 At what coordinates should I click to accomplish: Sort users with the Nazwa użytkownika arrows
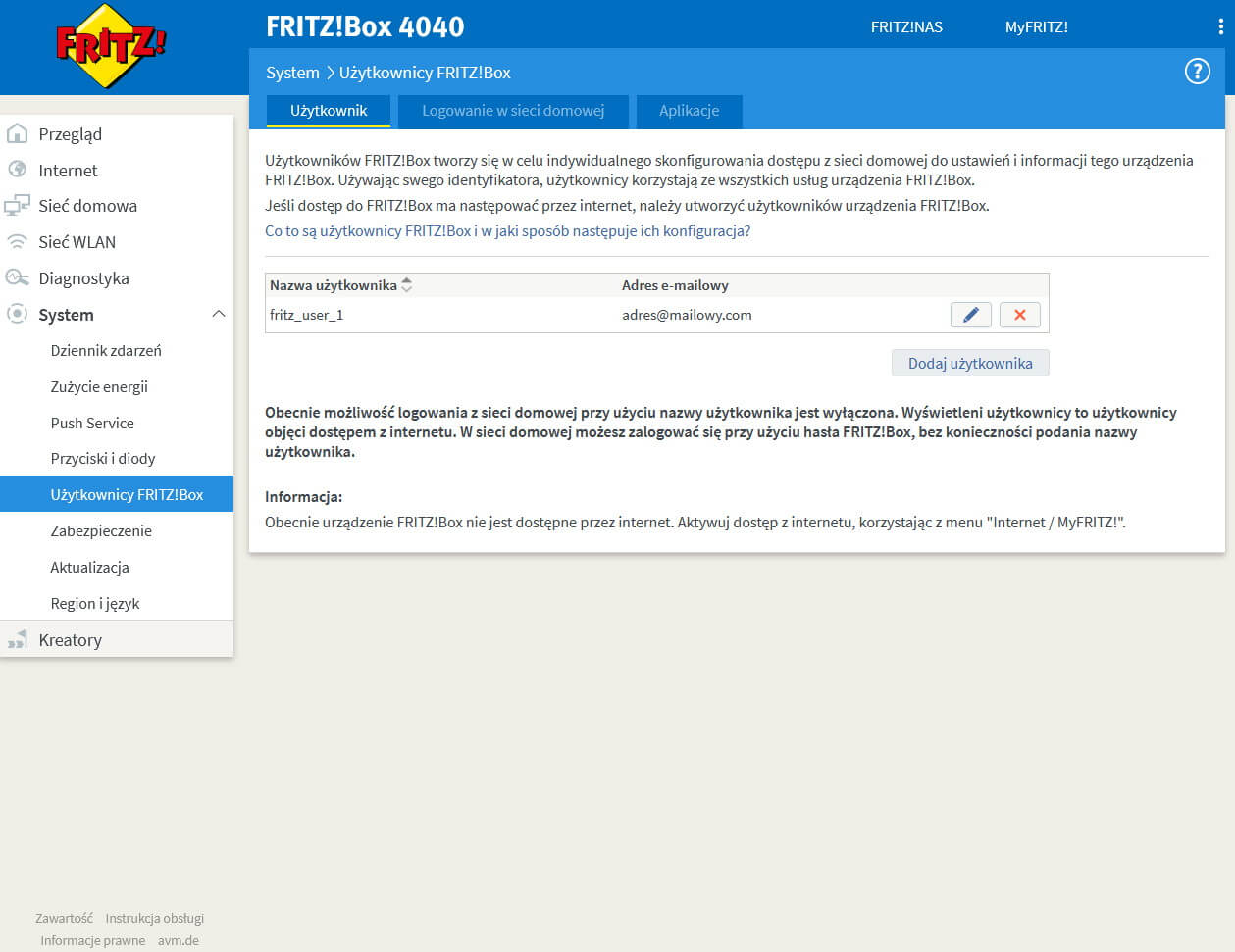click(x=406, y=285)
